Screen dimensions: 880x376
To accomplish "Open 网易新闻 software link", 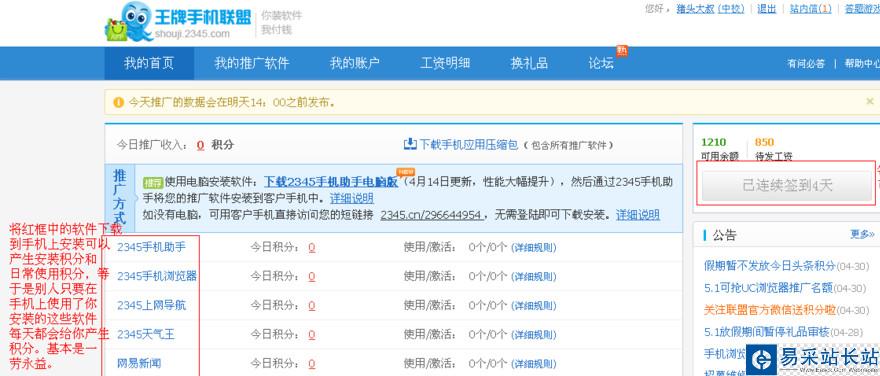I will click(x=139, y=364).
